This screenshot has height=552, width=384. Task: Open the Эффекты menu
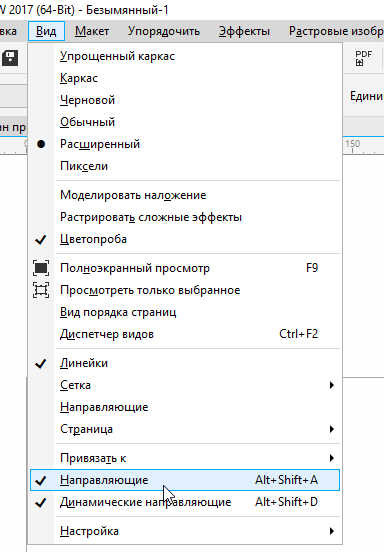point(244,31)
